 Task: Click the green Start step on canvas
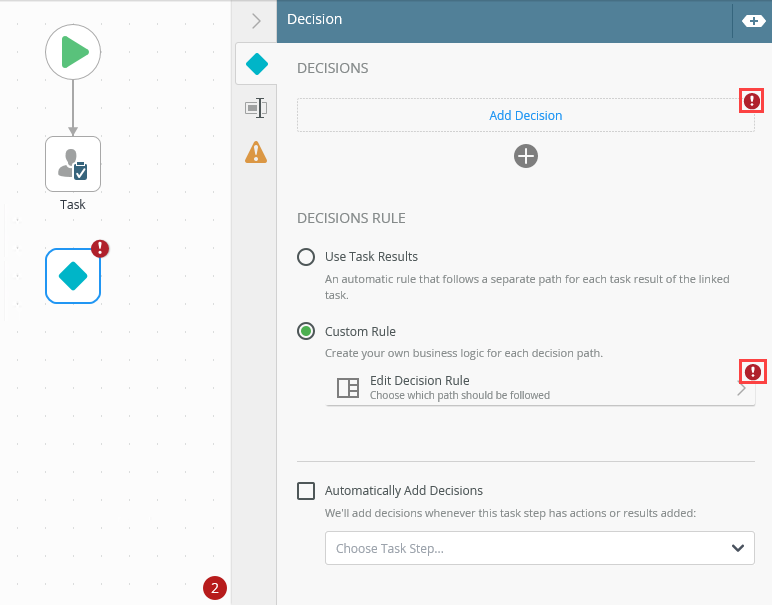(x=73, y=52)
